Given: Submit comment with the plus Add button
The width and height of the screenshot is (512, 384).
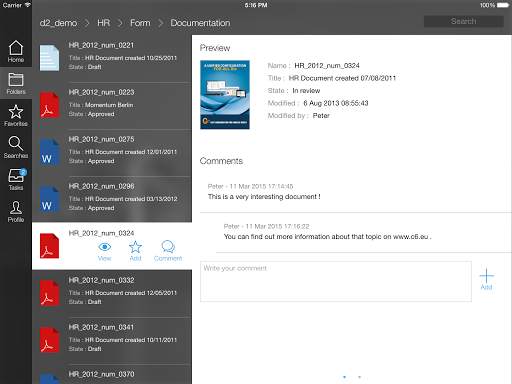Looking at the screenshot, I should (x=486, y=279).
